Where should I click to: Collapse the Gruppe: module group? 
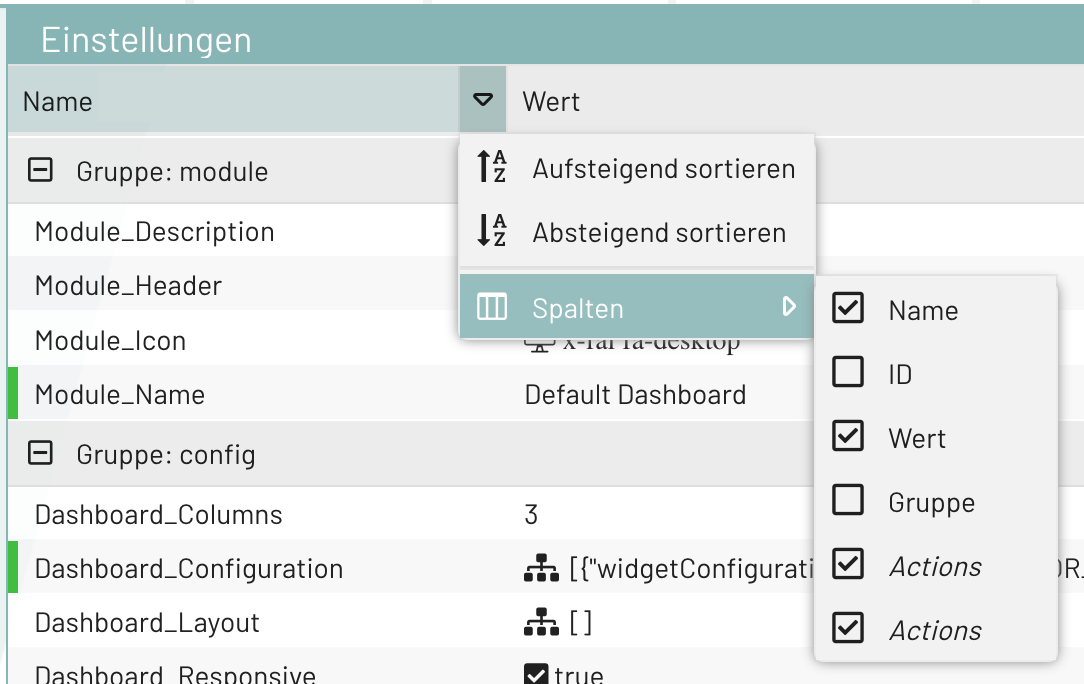[x=40, y=171]
